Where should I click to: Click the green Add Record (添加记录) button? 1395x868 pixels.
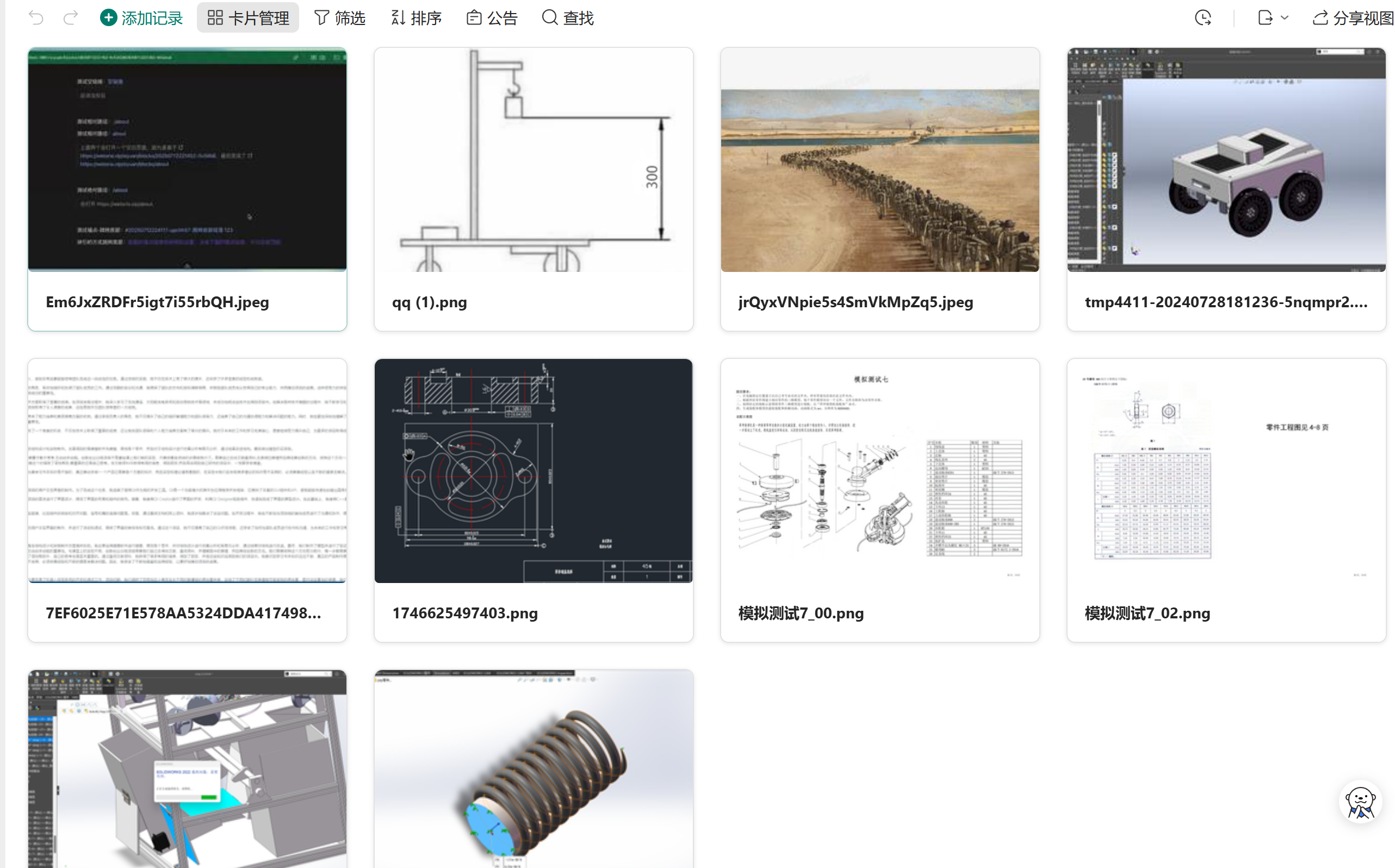point(141,18)
